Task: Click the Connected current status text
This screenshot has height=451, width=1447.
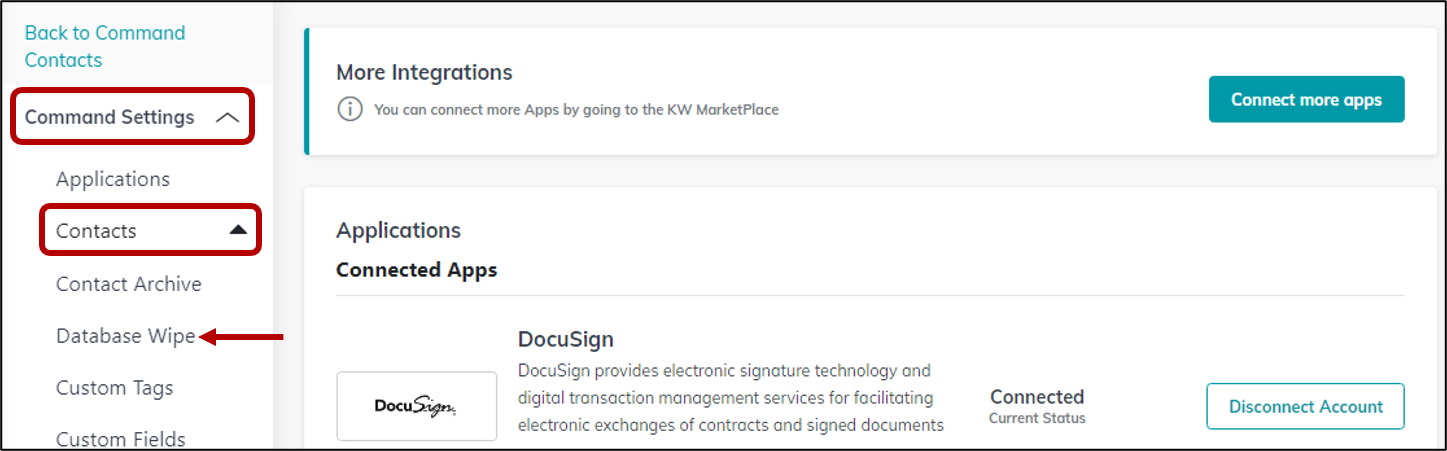Action: click(x=1037, y=405)
